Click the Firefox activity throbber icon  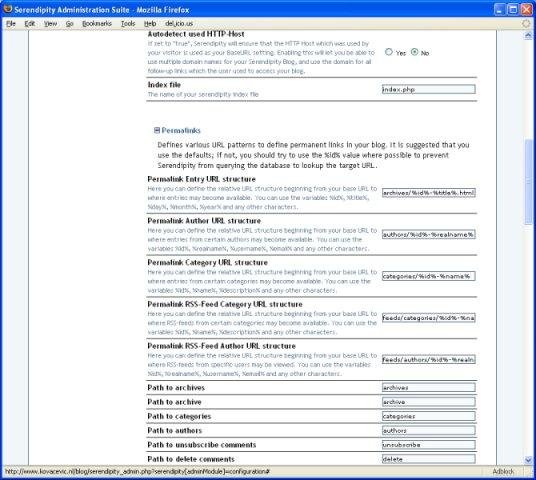click(526, 23)
